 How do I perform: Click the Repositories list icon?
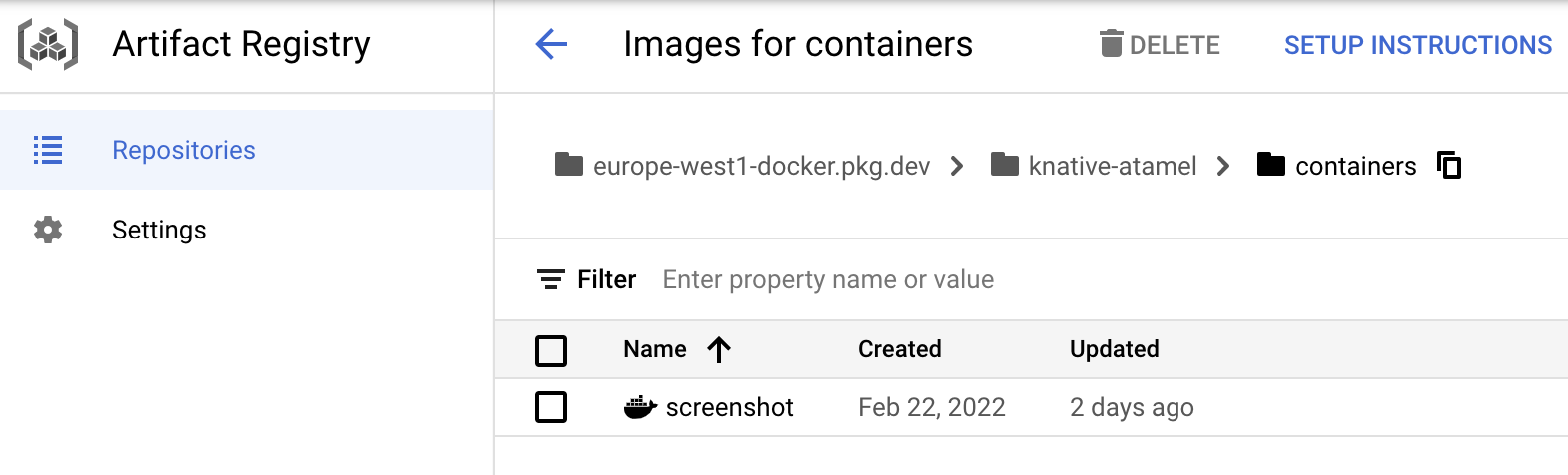coord(48,150)
